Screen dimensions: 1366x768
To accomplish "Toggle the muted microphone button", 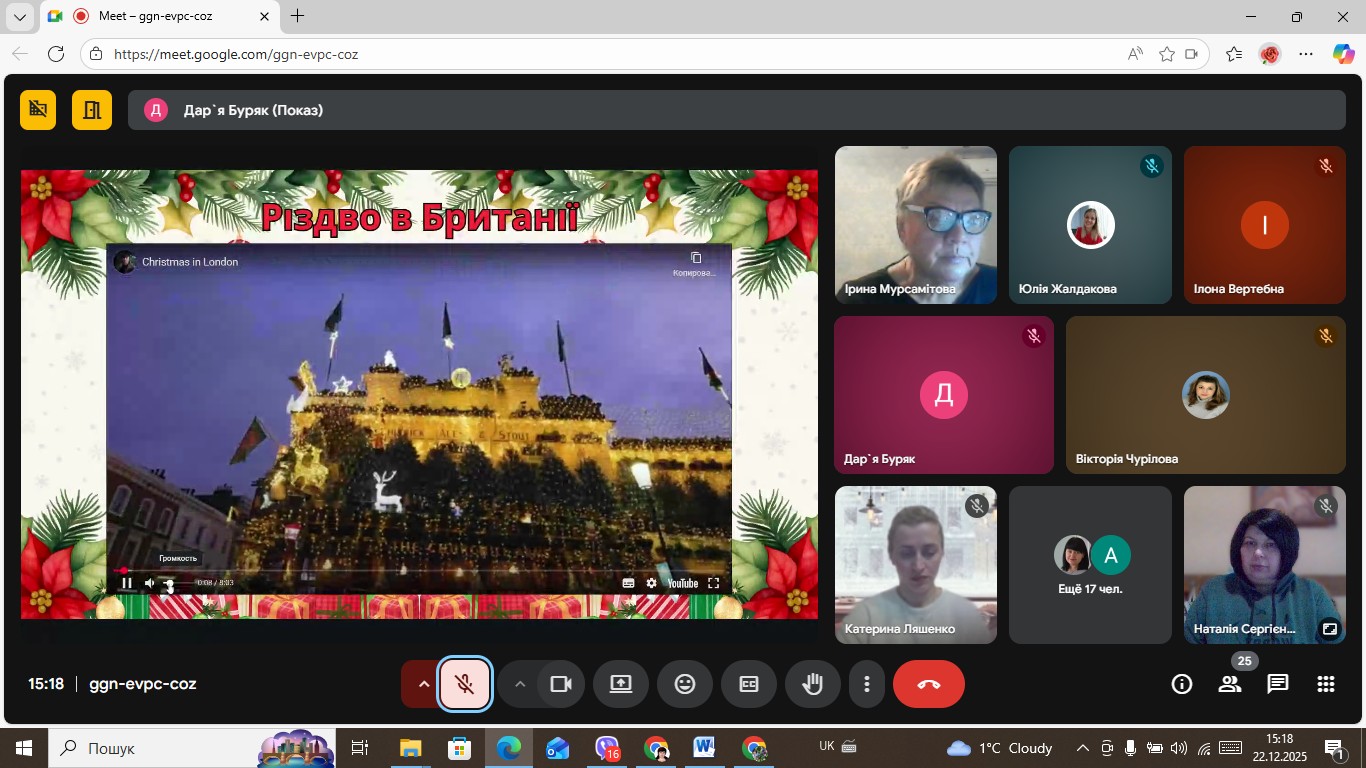I will [465, 684].
